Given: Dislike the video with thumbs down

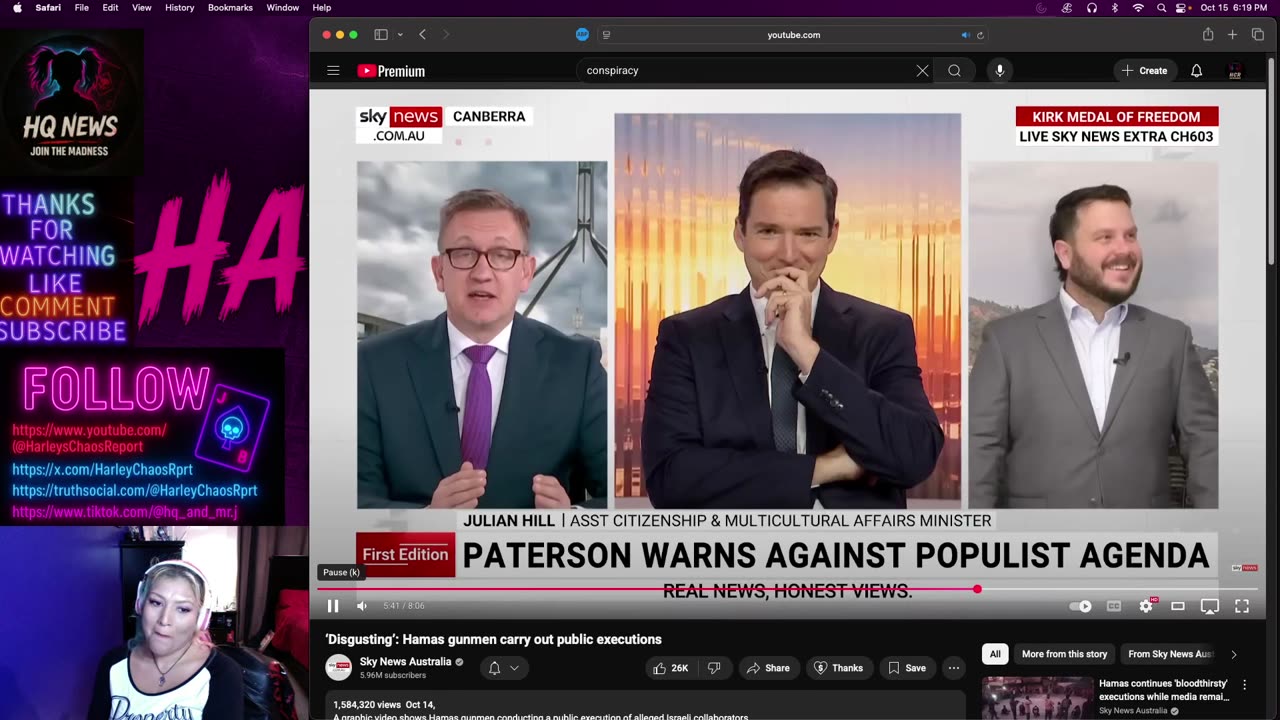Looking at the screenshot, I should point(714,668).
